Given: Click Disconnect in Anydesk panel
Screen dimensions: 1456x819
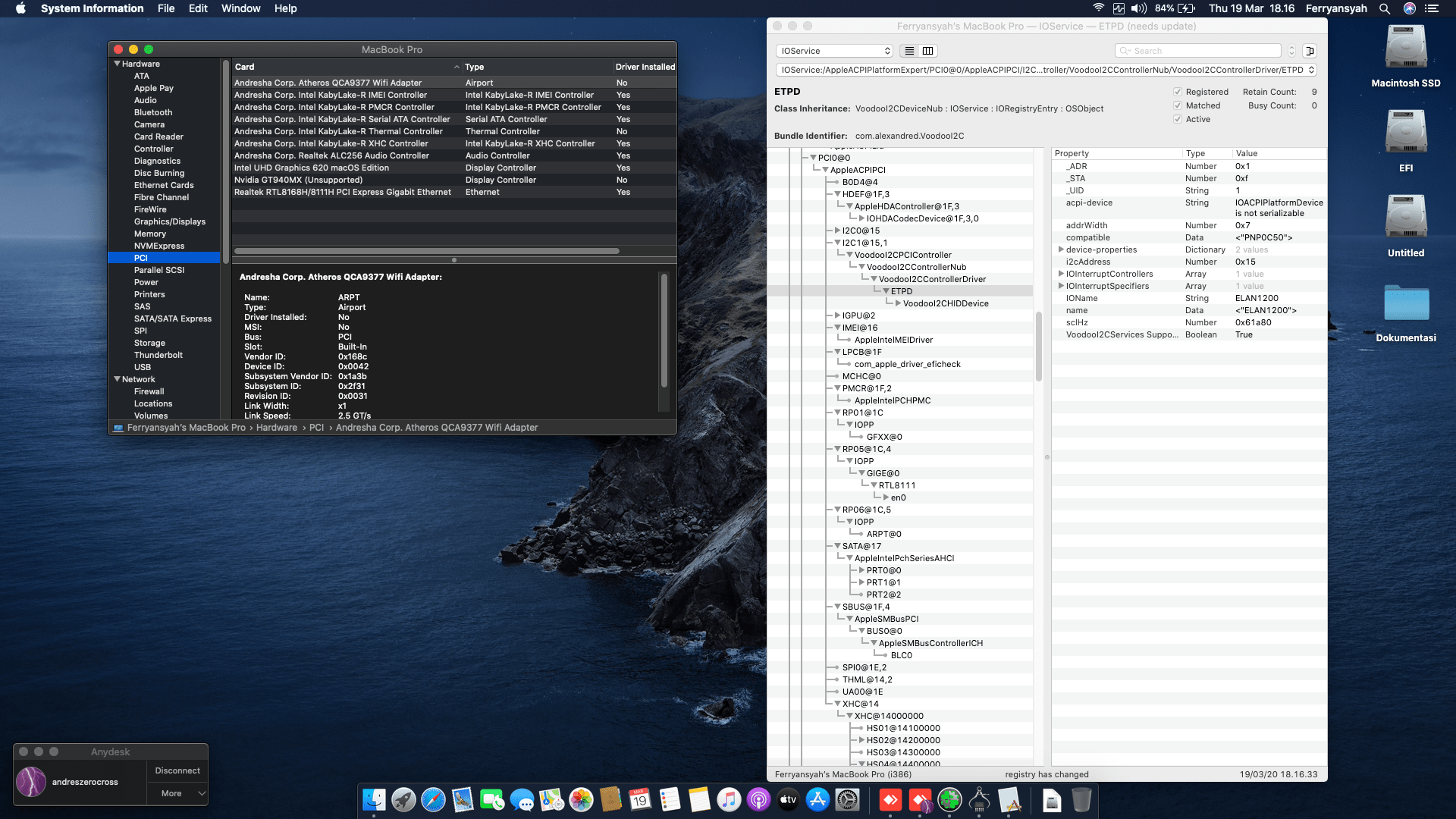Looking at the screenshot, I should 177,770.
